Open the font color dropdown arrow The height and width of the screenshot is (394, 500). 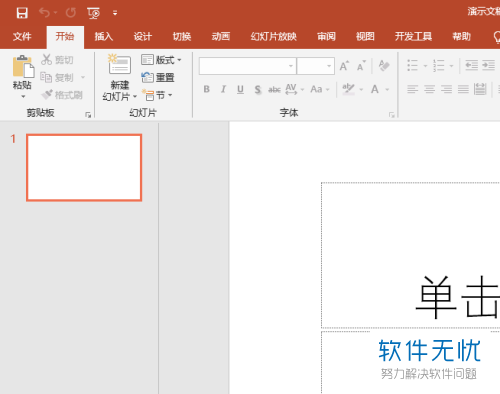tap(387, 89)
